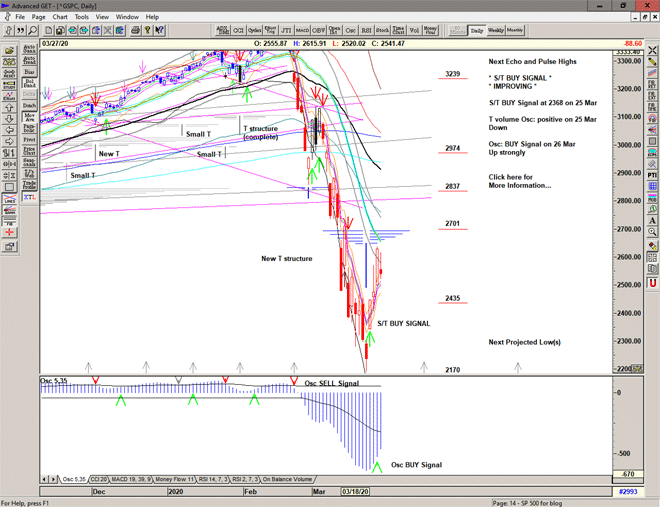Screen dimensions: 660x507
Task: Switch to the MACD 19, 39, 9 tab
Action: (x=131, y=479)
